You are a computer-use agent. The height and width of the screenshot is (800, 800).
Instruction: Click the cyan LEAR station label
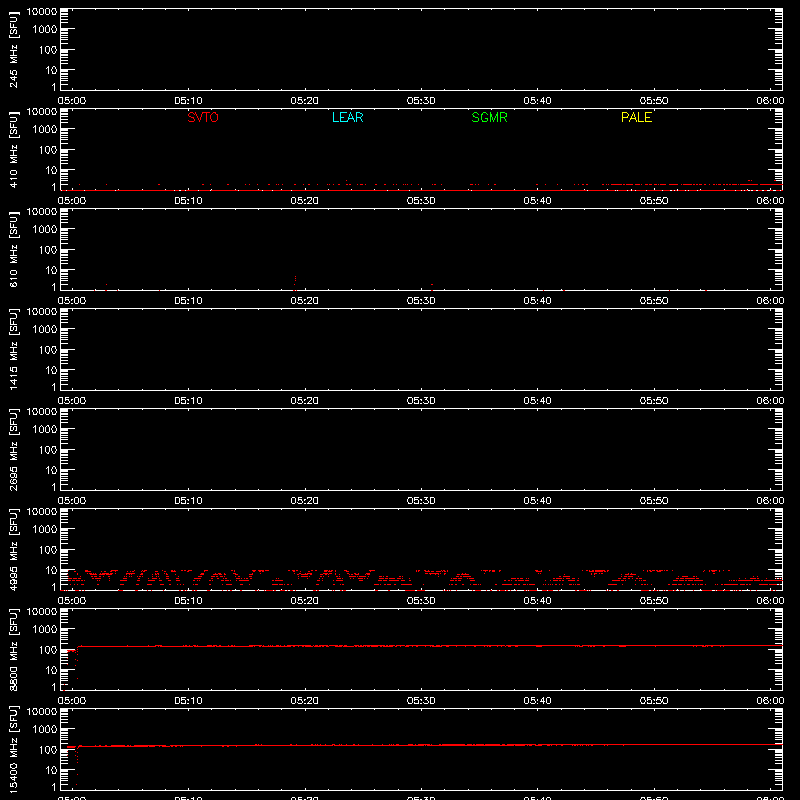[347, 117]
